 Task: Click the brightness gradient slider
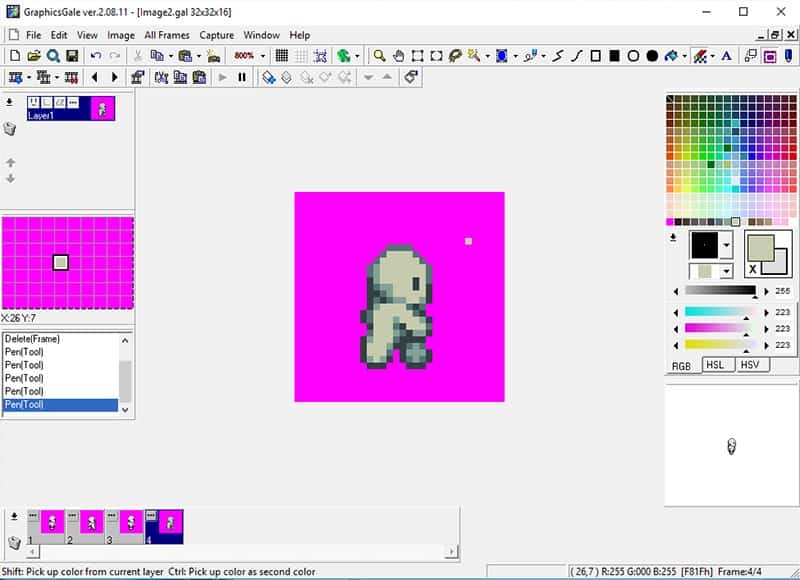tap(720, 290)
